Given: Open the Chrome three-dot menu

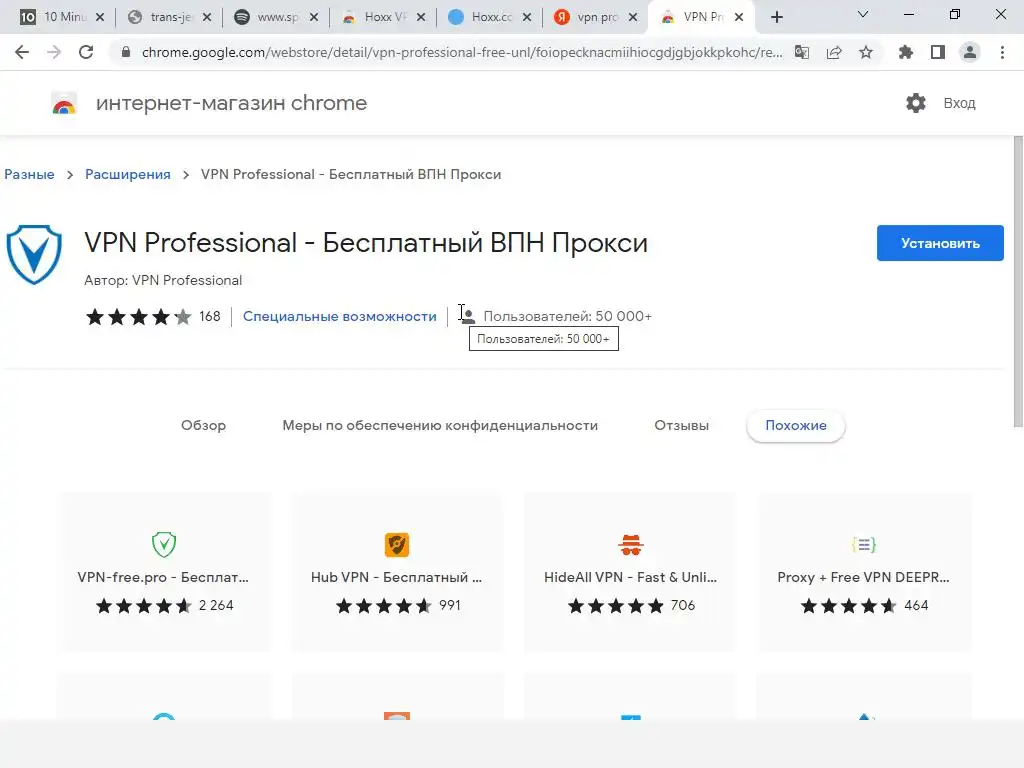Looking at the screenshot, I should 1002,52.
